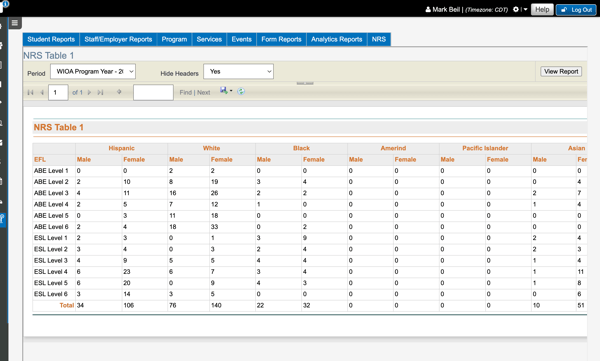Viewport: 600px width, 361px height.
Task: Click the Black column group header
Action: tap(302, 148)
